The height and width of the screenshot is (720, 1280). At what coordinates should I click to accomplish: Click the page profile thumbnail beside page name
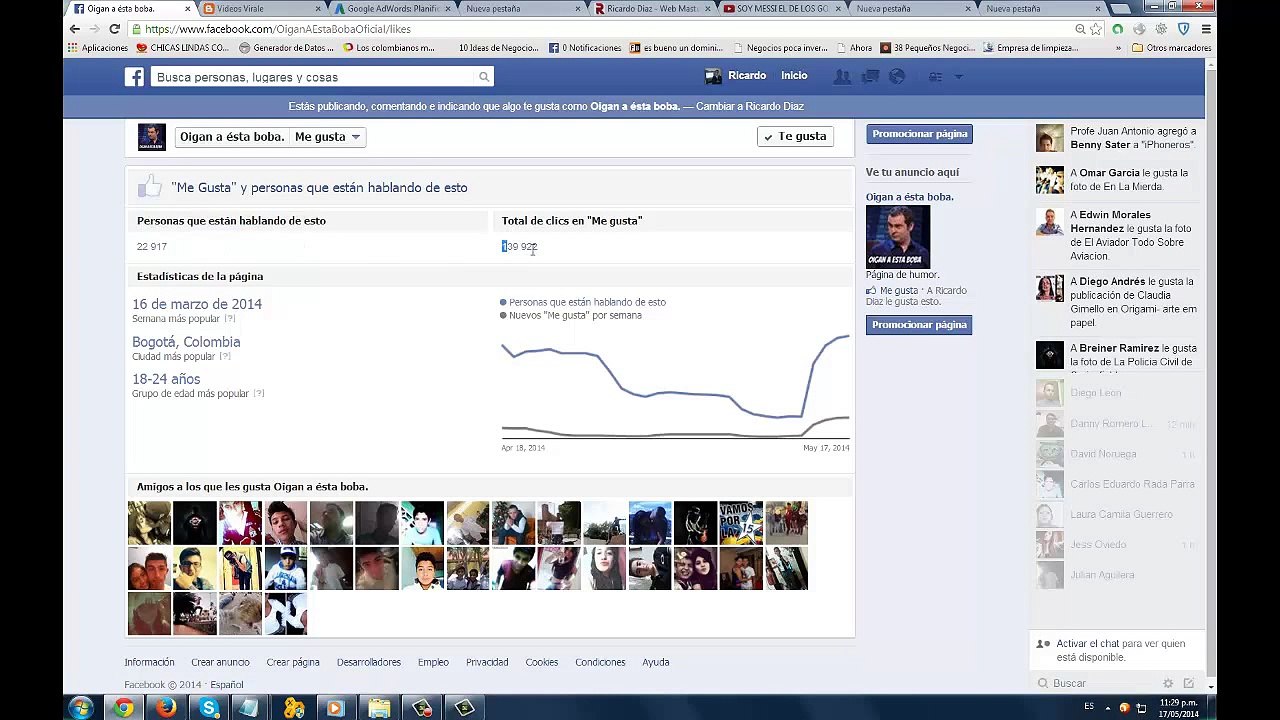point(152,137)
